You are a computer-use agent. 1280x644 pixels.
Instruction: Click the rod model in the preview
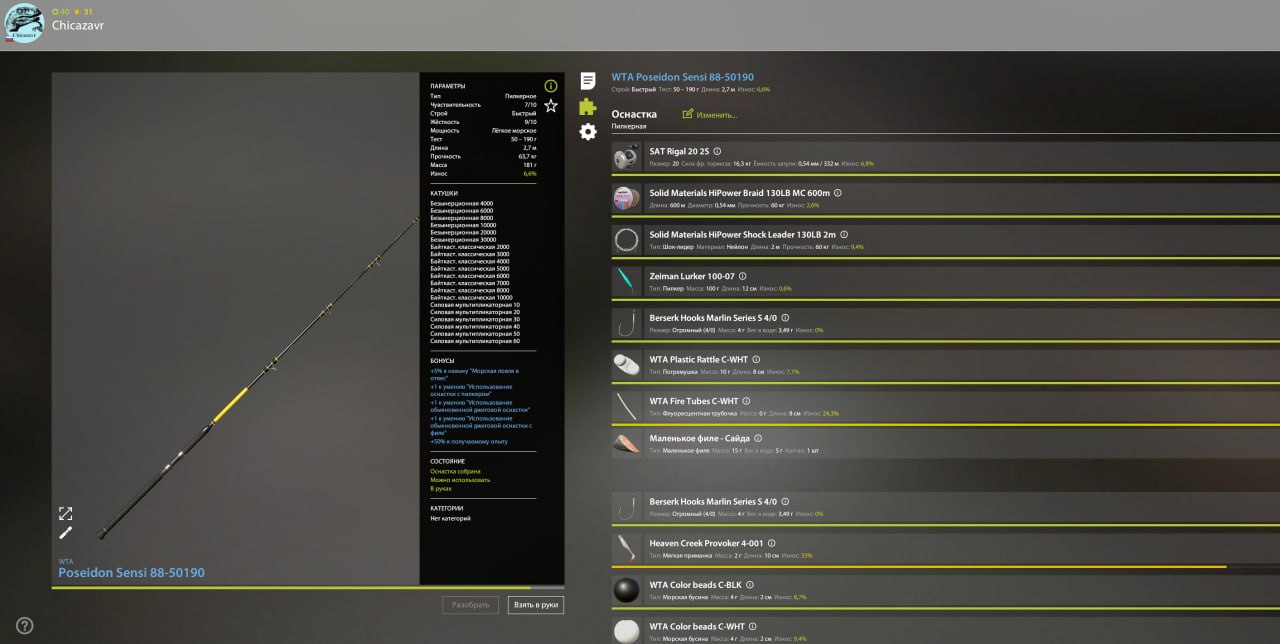click(258, 379)
